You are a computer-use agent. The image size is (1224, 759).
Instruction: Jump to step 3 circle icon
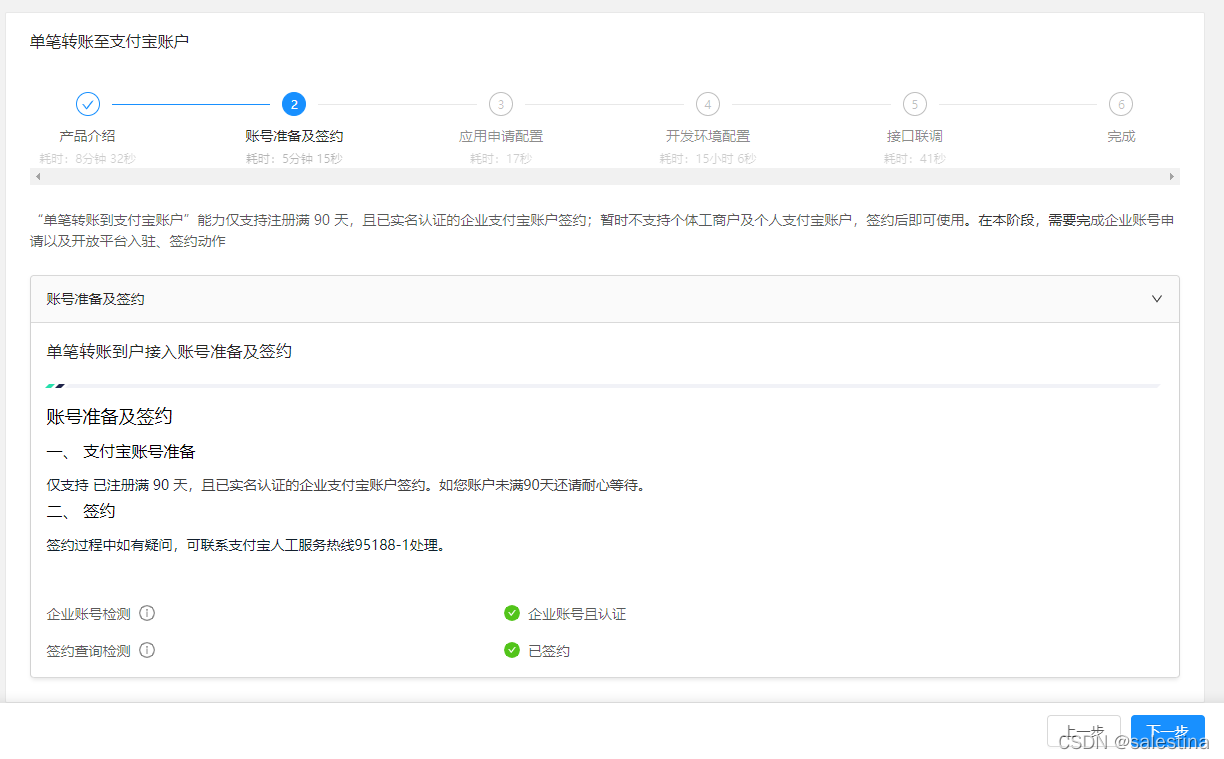(501, 104)
